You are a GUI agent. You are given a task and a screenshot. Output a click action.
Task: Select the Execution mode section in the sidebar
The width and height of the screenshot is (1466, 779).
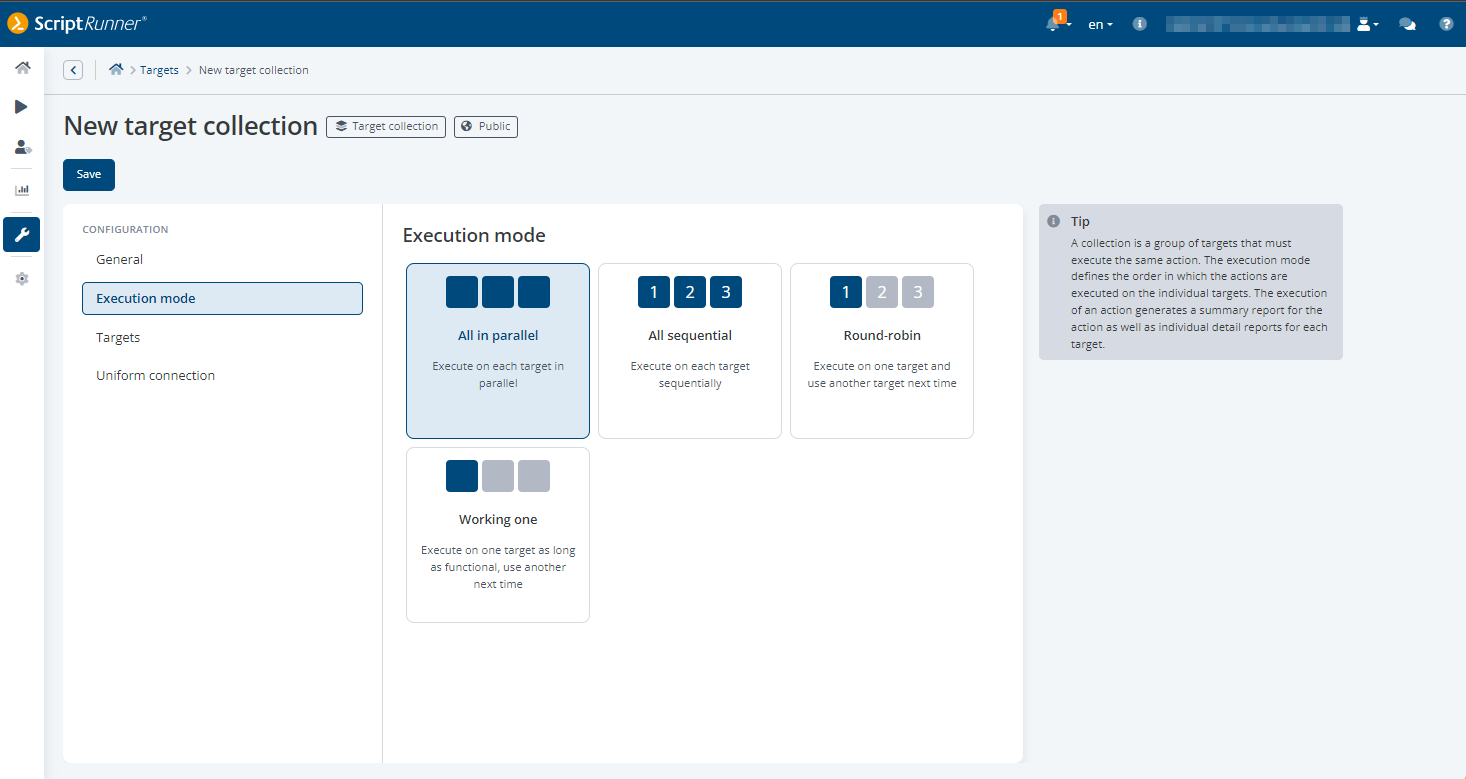[x=222, y=299]
